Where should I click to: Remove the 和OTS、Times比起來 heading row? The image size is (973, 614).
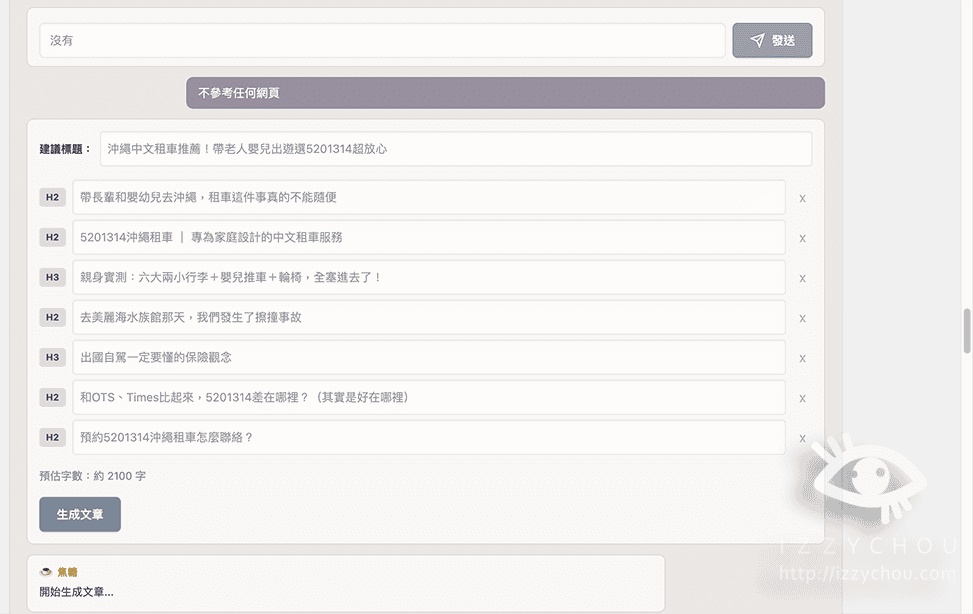tap(802, 399)
